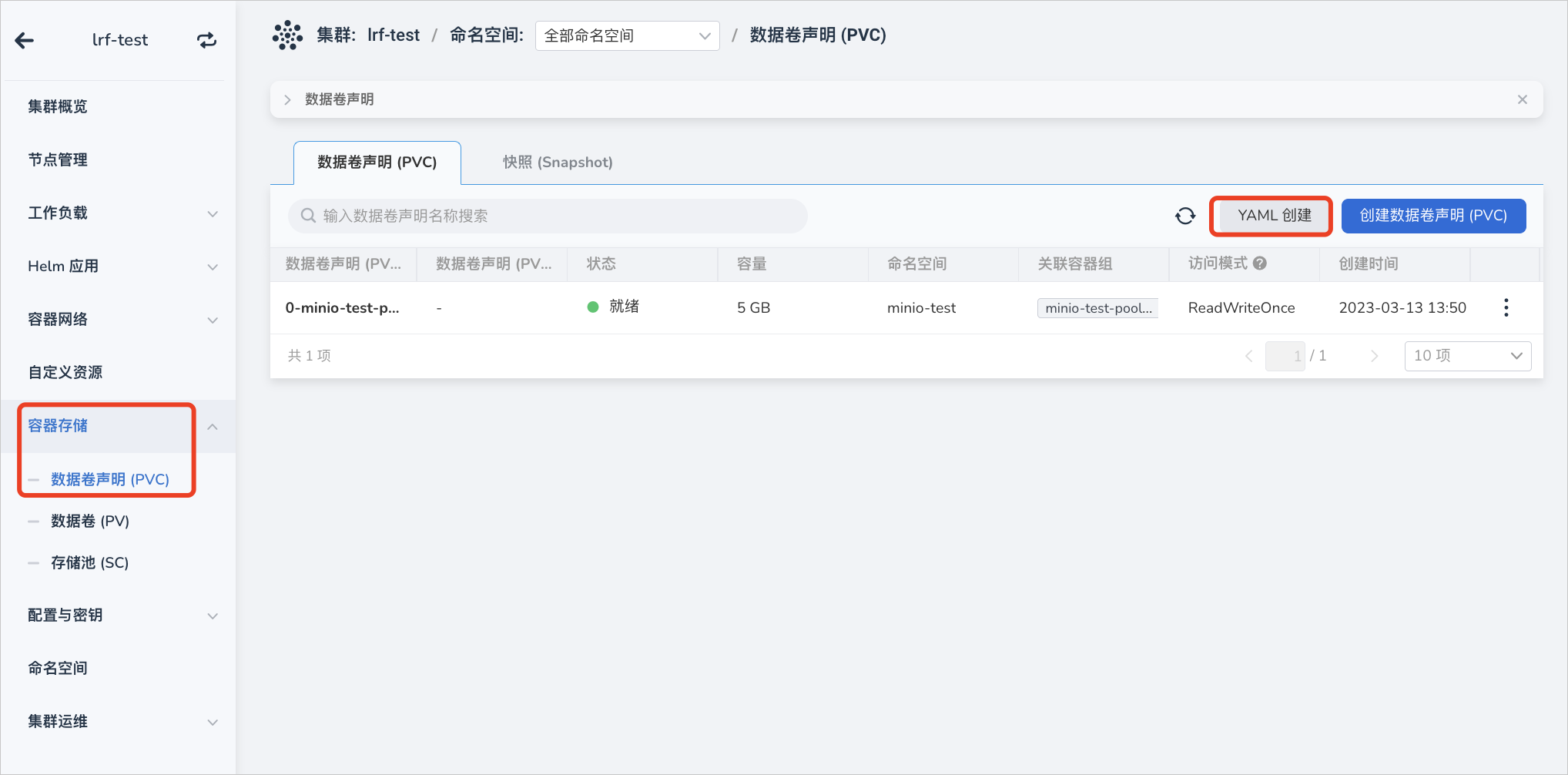Click the 访问模式 column header
The image size is (1568, 775).
click(1218, 263)
